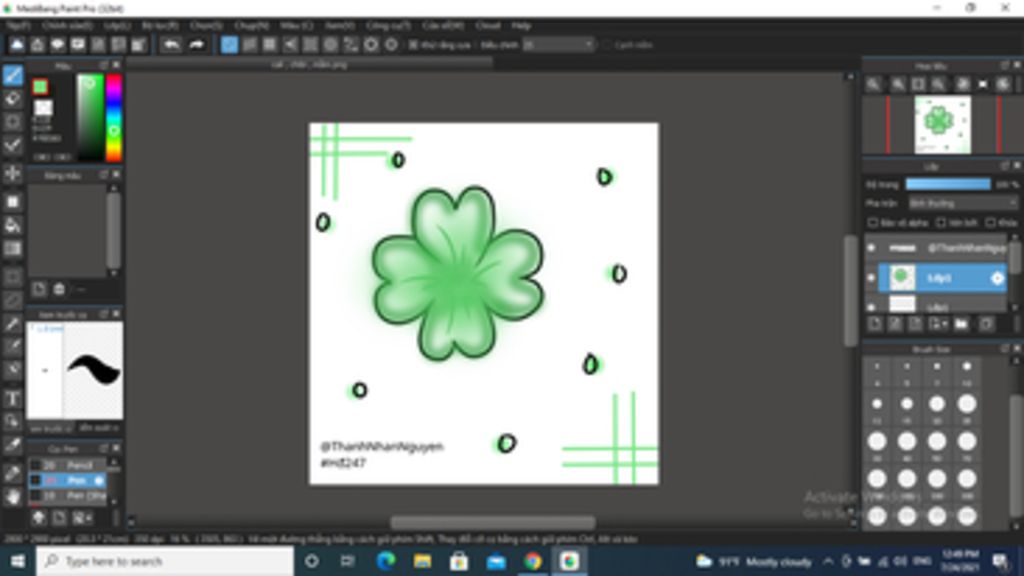Click the green foreground color swatch

coord(40,86)
